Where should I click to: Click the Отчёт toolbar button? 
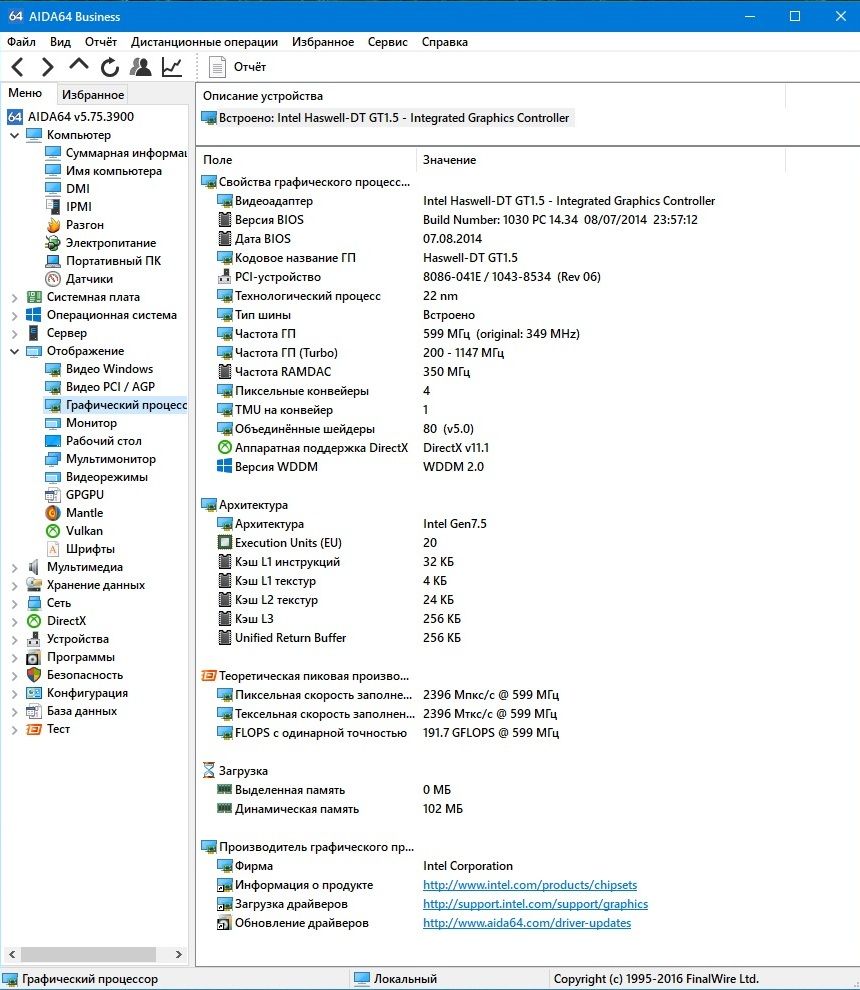tap(237, 67)
